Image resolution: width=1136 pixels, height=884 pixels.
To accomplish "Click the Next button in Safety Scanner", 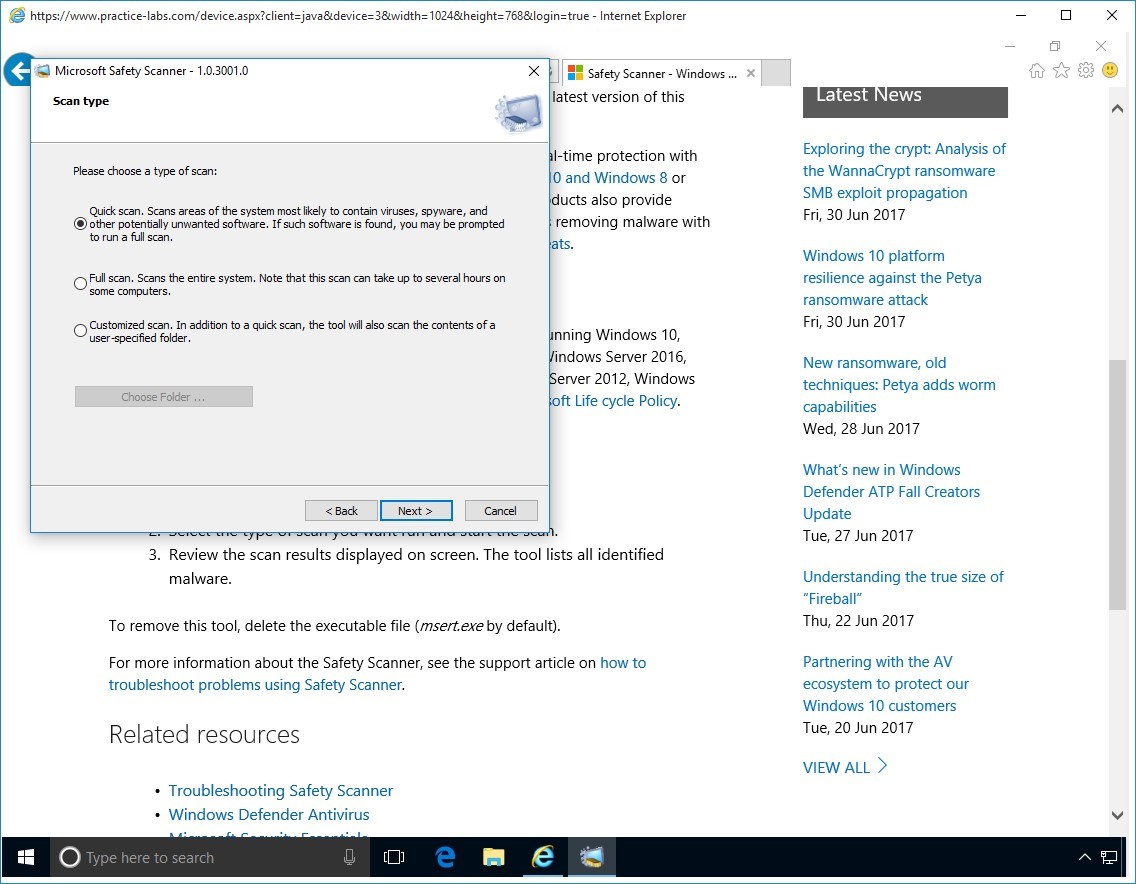I will pyautogui.click(x=416, y=511).
